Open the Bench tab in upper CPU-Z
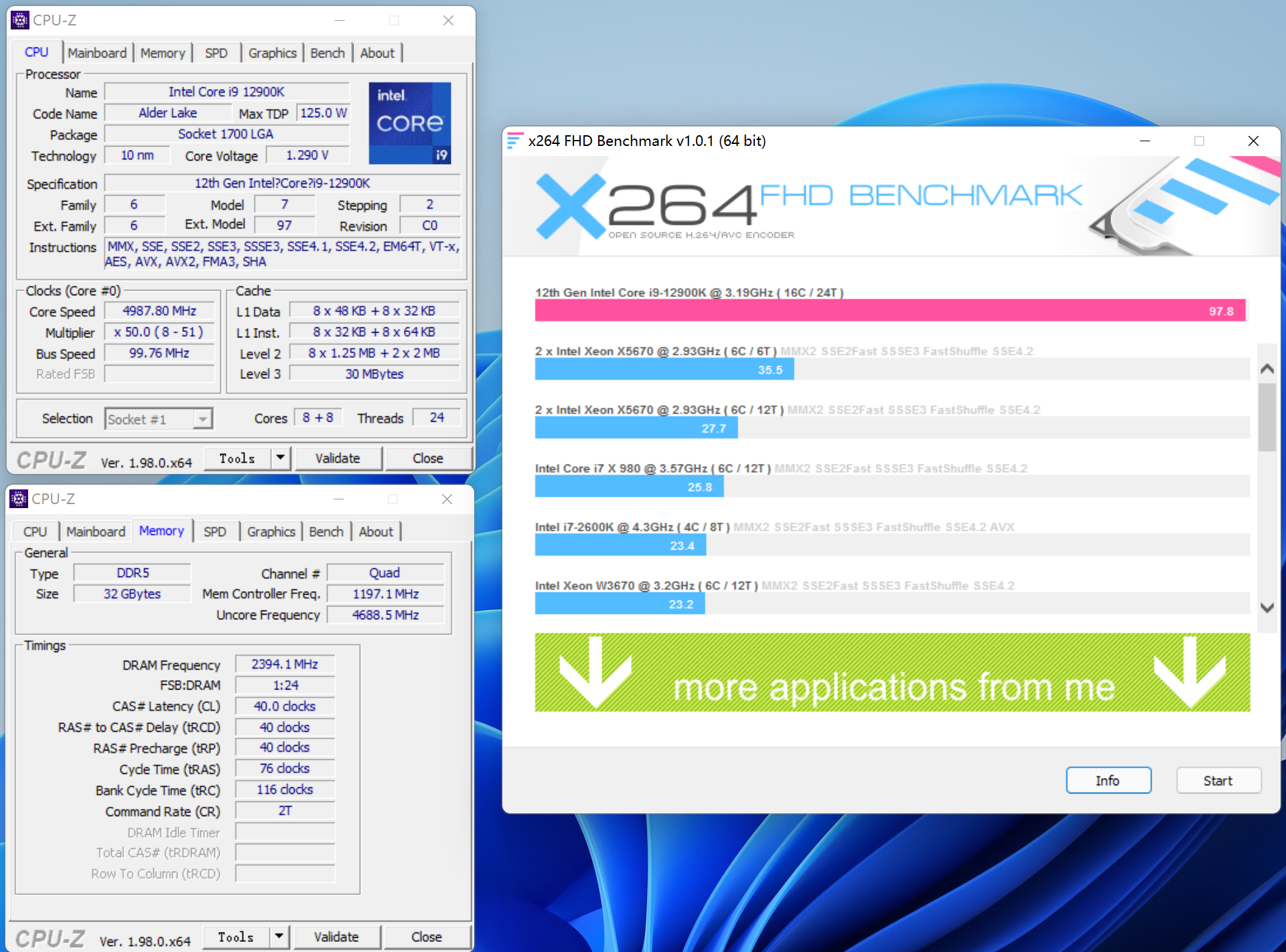Screen dimensions: 1286x952 tap(328, 53)
